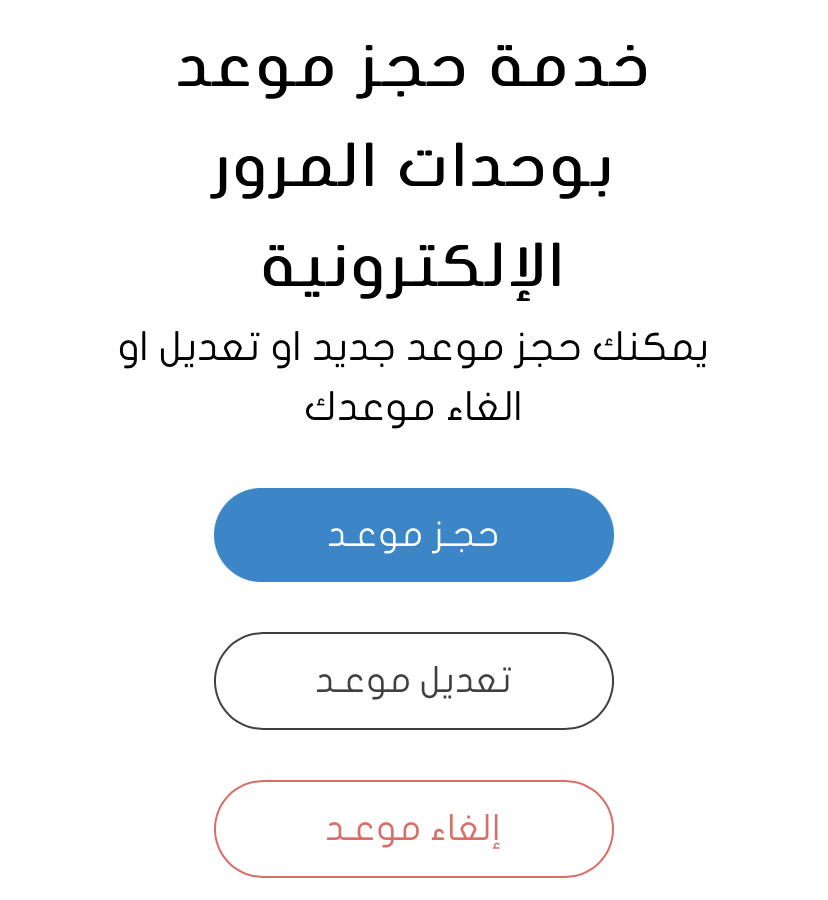Click the subtitle line starting with "يمكنك"
The height and width of the screenshot is (900, 828).
(x=413, y=347)
